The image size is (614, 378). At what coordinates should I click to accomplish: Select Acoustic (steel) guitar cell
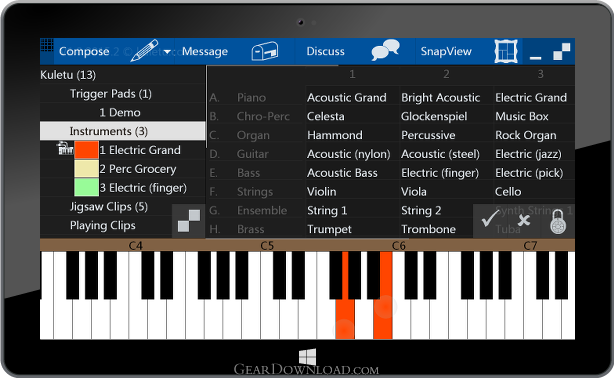(440, 154)
